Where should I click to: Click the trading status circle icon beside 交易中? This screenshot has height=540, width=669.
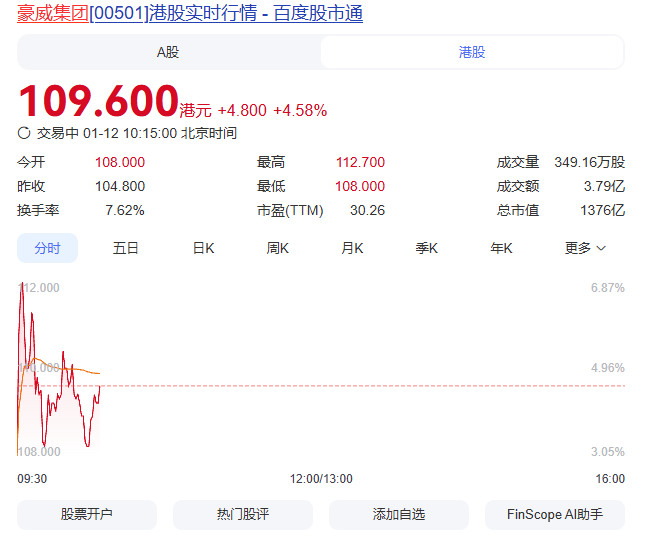pyautogui.click(x=24, y=133)
